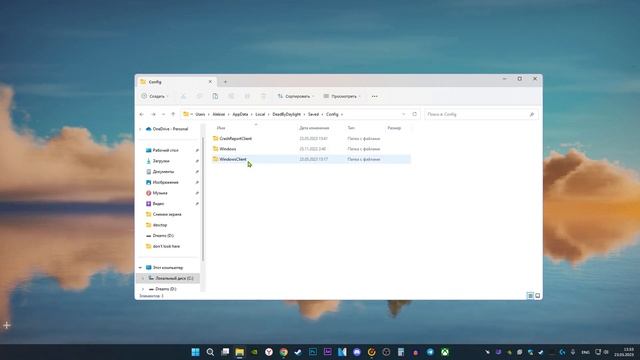Switch to large icons view
Image resolution: width=640 pixels, height=360 pixels.
pos(538,296)
